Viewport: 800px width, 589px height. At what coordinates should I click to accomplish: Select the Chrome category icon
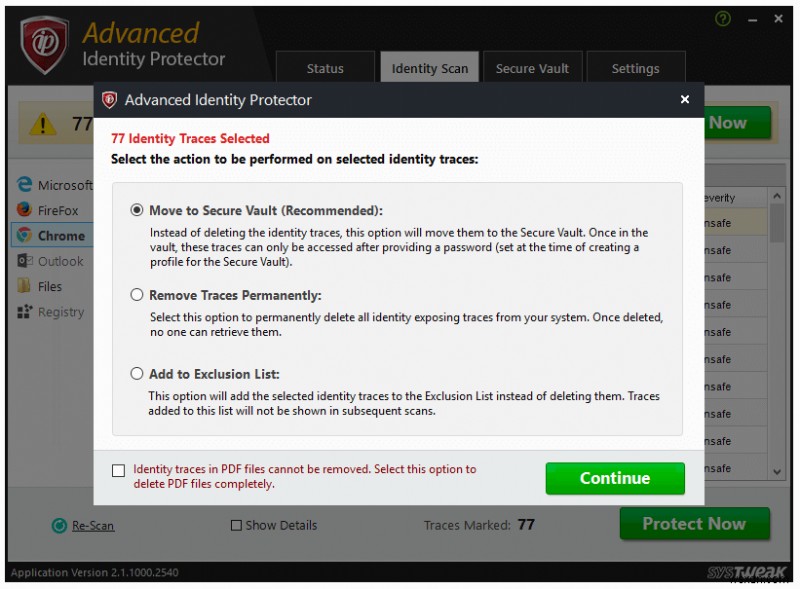(25, 235)
